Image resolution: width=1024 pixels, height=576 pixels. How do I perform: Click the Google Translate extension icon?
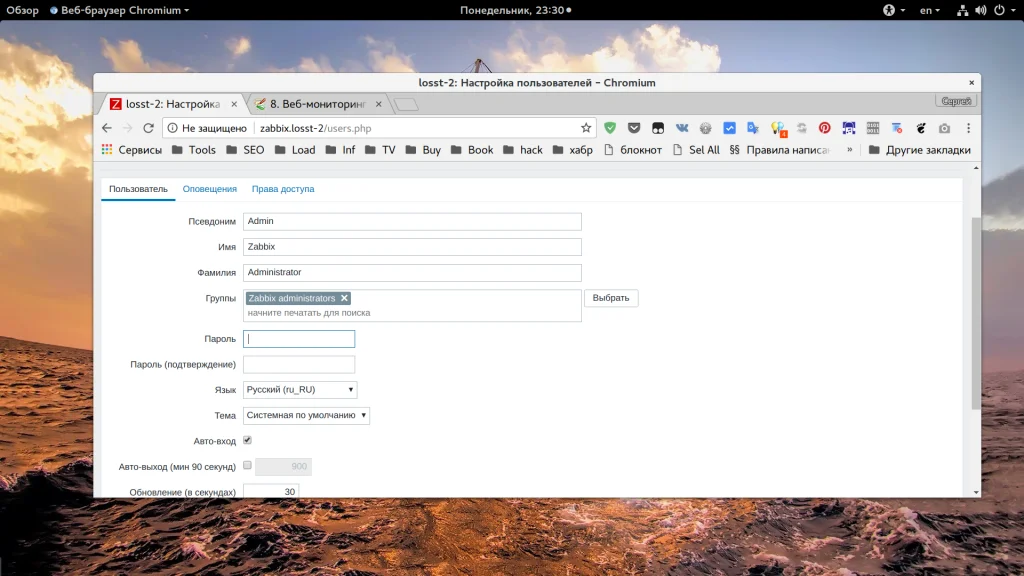pyautogui.click(x=753, y=128)
